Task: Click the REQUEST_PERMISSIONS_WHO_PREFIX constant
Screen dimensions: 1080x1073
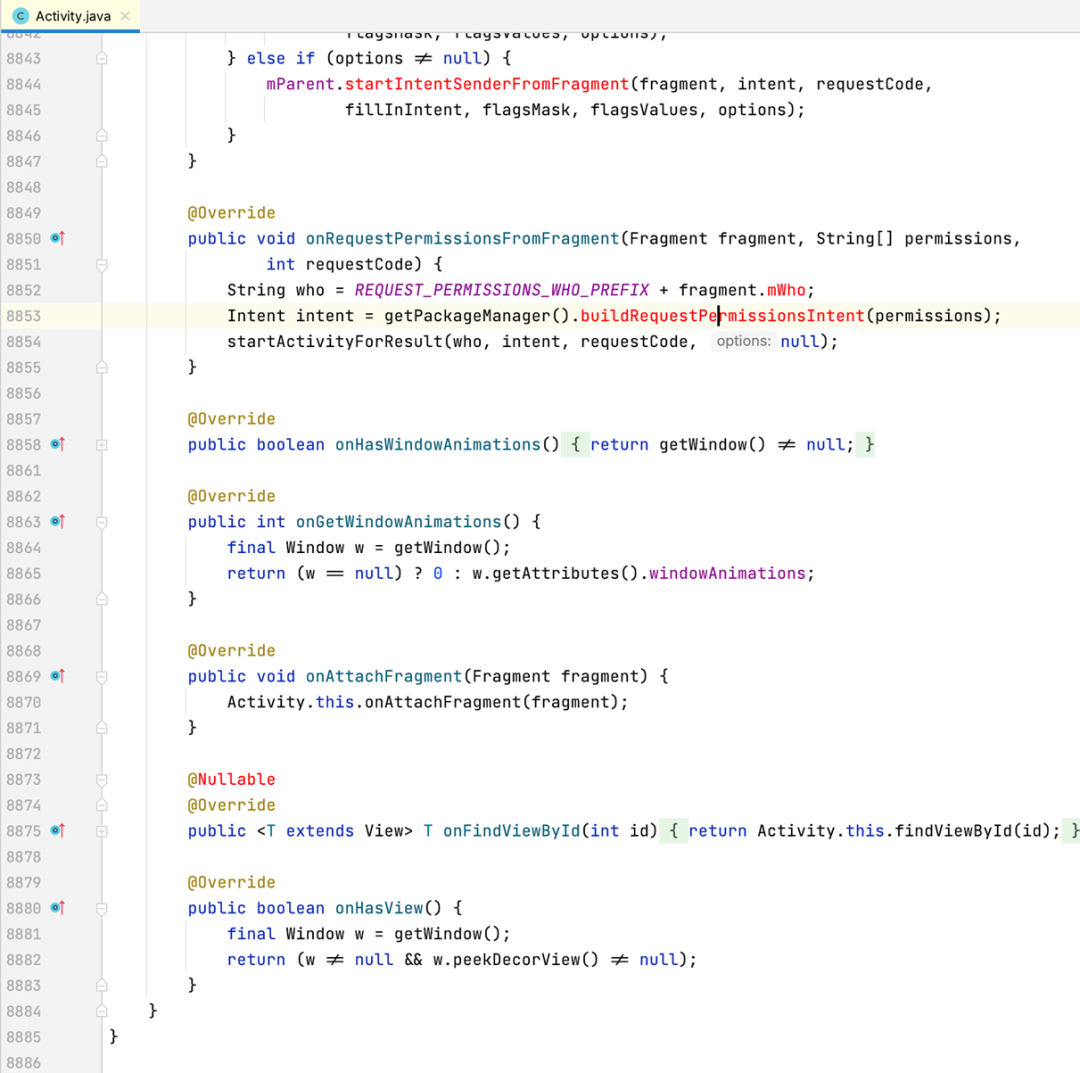Action: (x=501, y=290)
